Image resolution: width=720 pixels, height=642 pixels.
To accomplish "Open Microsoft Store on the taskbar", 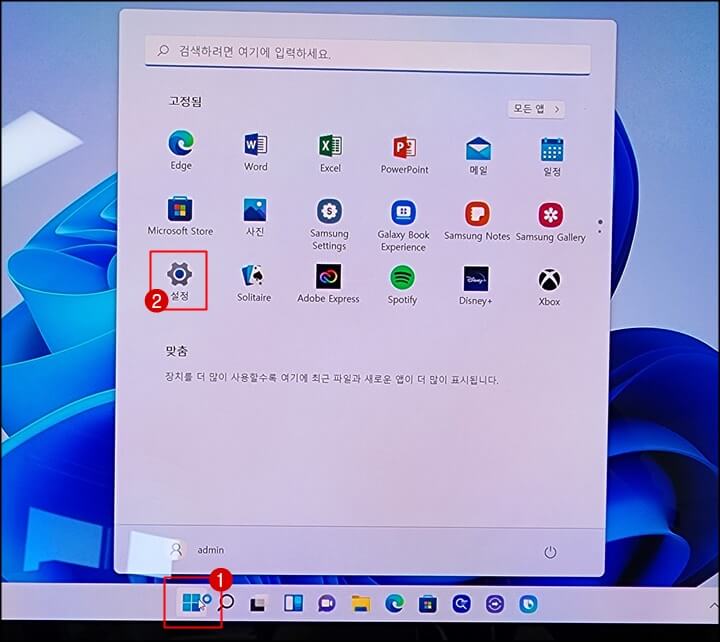I will click(428, 604).
